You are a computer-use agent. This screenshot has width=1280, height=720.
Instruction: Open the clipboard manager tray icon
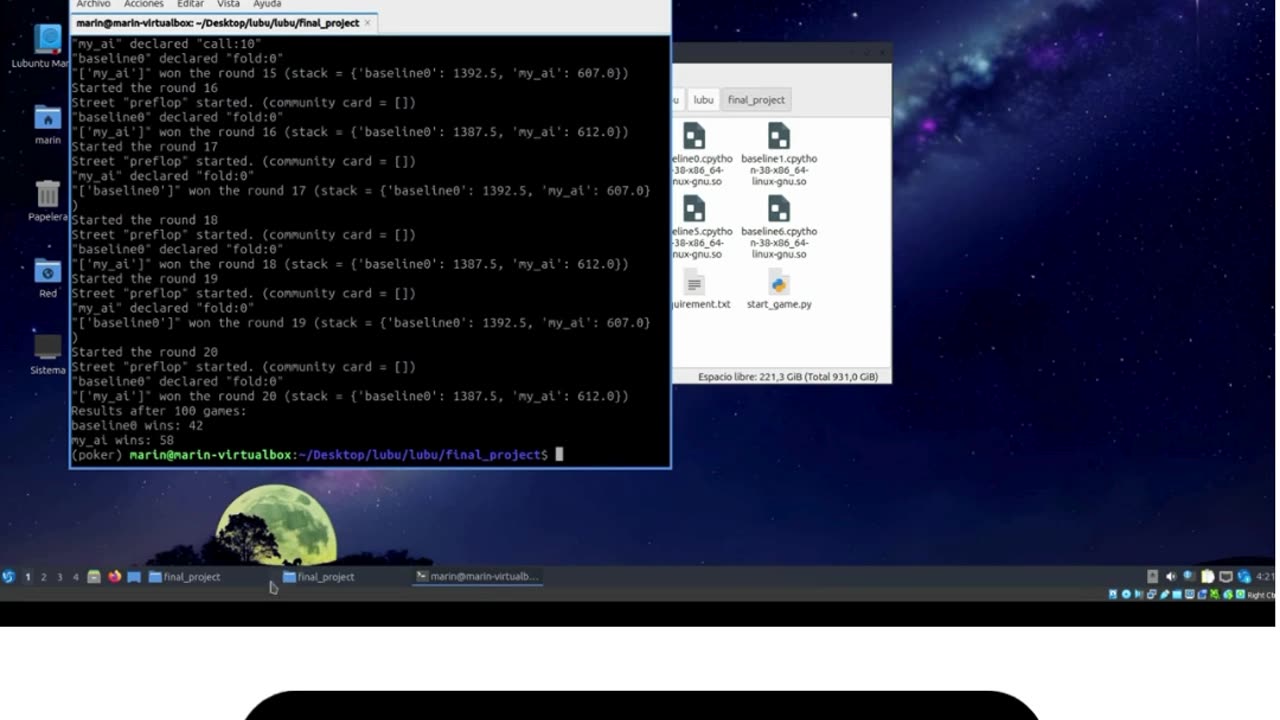point(1208,576)
